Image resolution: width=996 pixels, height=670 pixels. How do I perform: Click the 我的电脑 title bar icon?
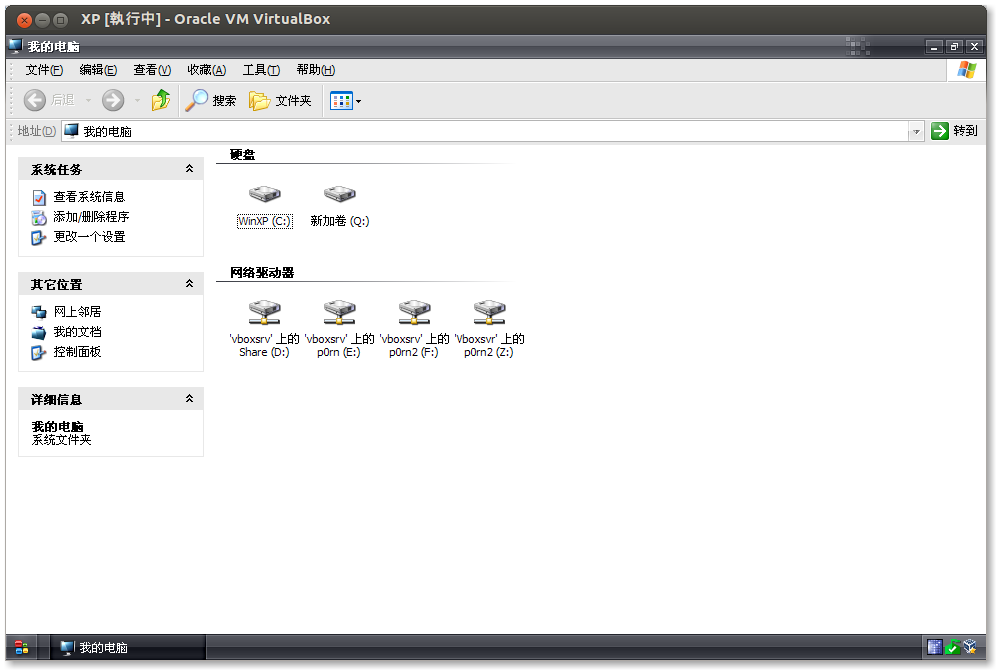click(x=16, y=46)
